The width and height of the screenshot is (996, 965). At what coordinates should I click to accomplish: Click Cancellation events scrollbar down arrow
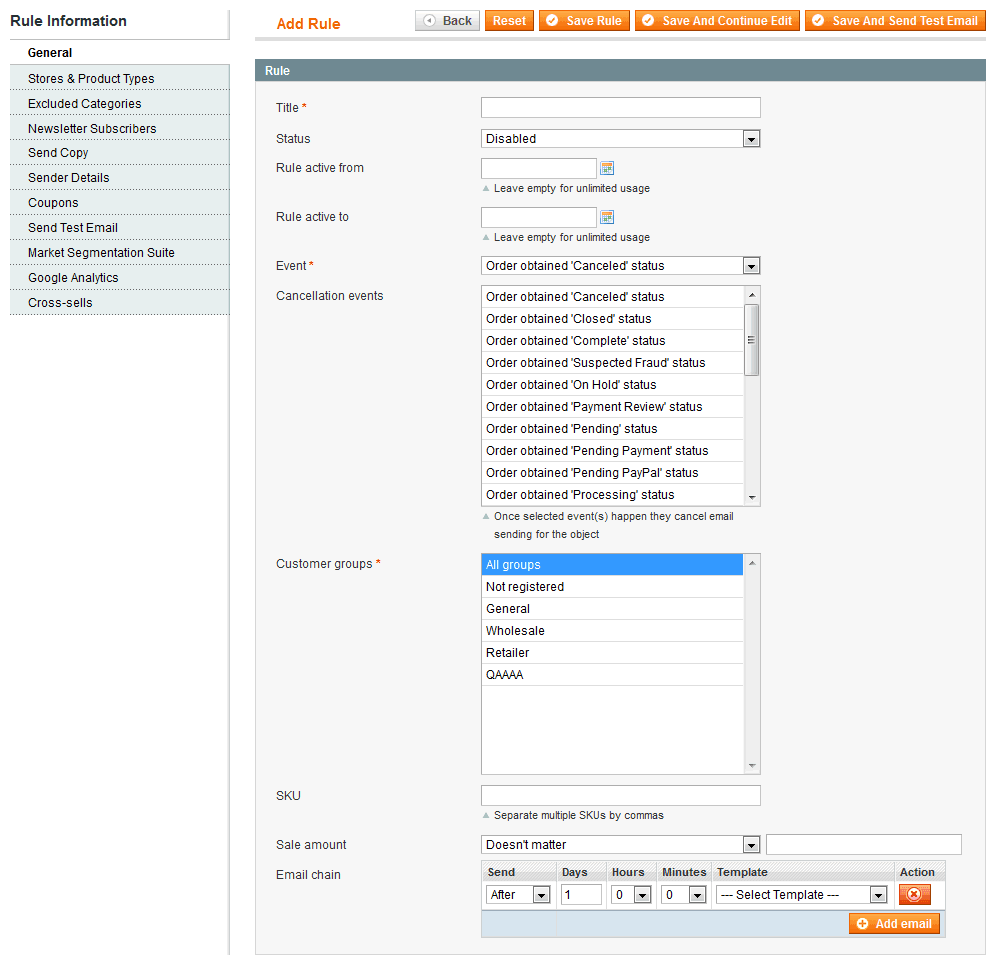(x=751, y=497)
